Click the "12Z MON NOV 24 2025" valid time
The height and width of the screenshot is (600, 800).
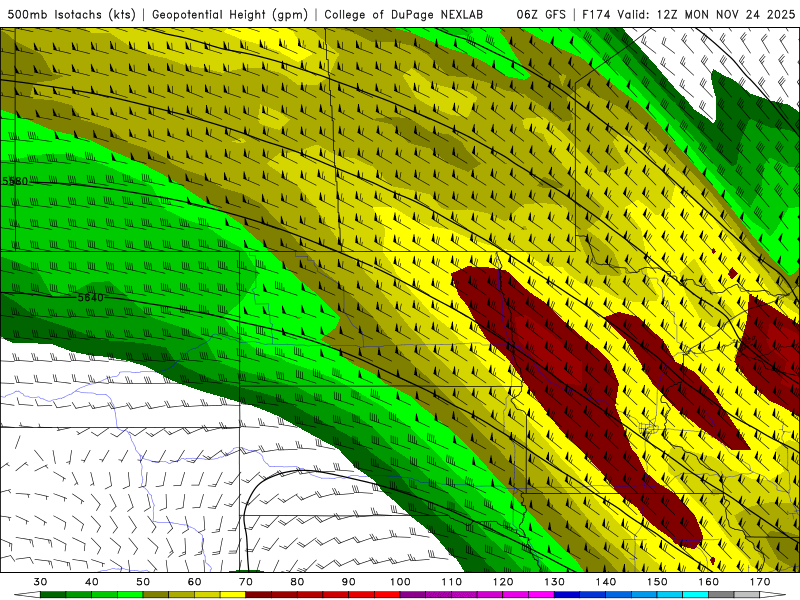tap(725, 14)
